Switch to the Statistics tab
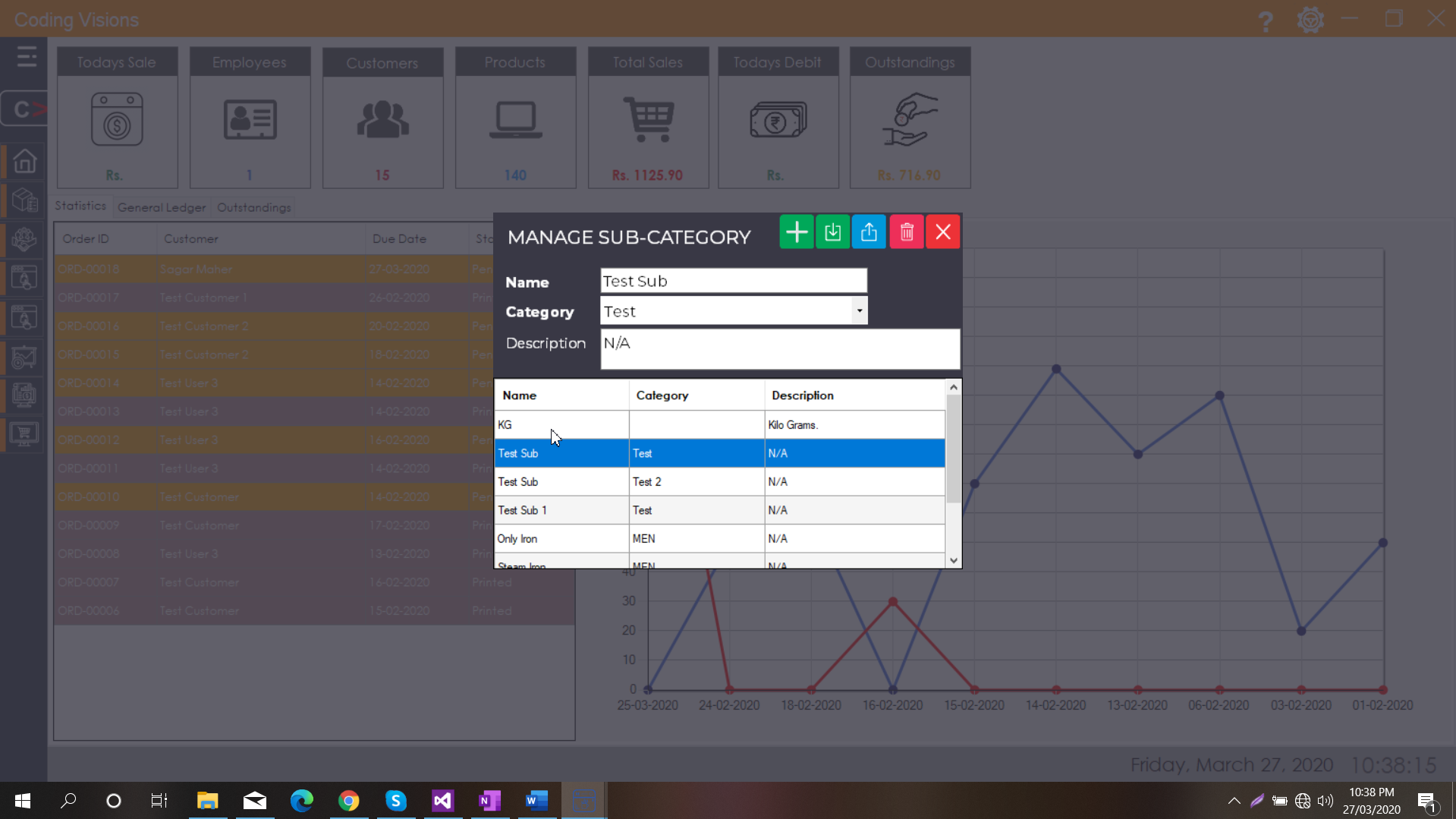Viewport: 1456px width, 819px height. pos(80,206)
